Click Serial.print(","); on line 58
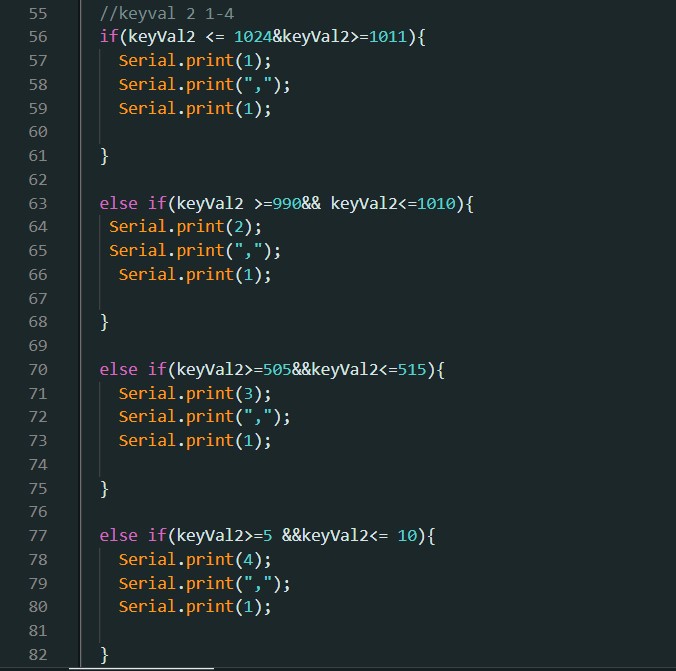676x671 pixels. [x=204, y=85]
